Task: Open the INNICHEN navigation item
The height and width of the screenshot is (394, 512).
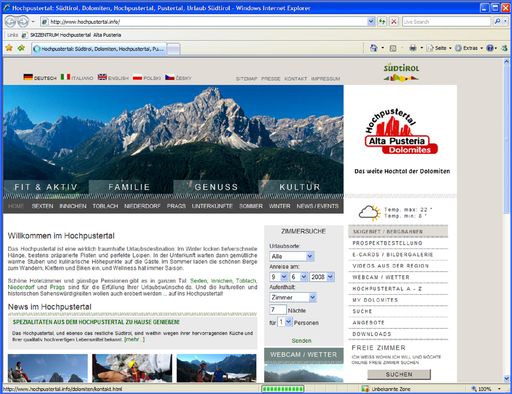Action: click(73, 206)
